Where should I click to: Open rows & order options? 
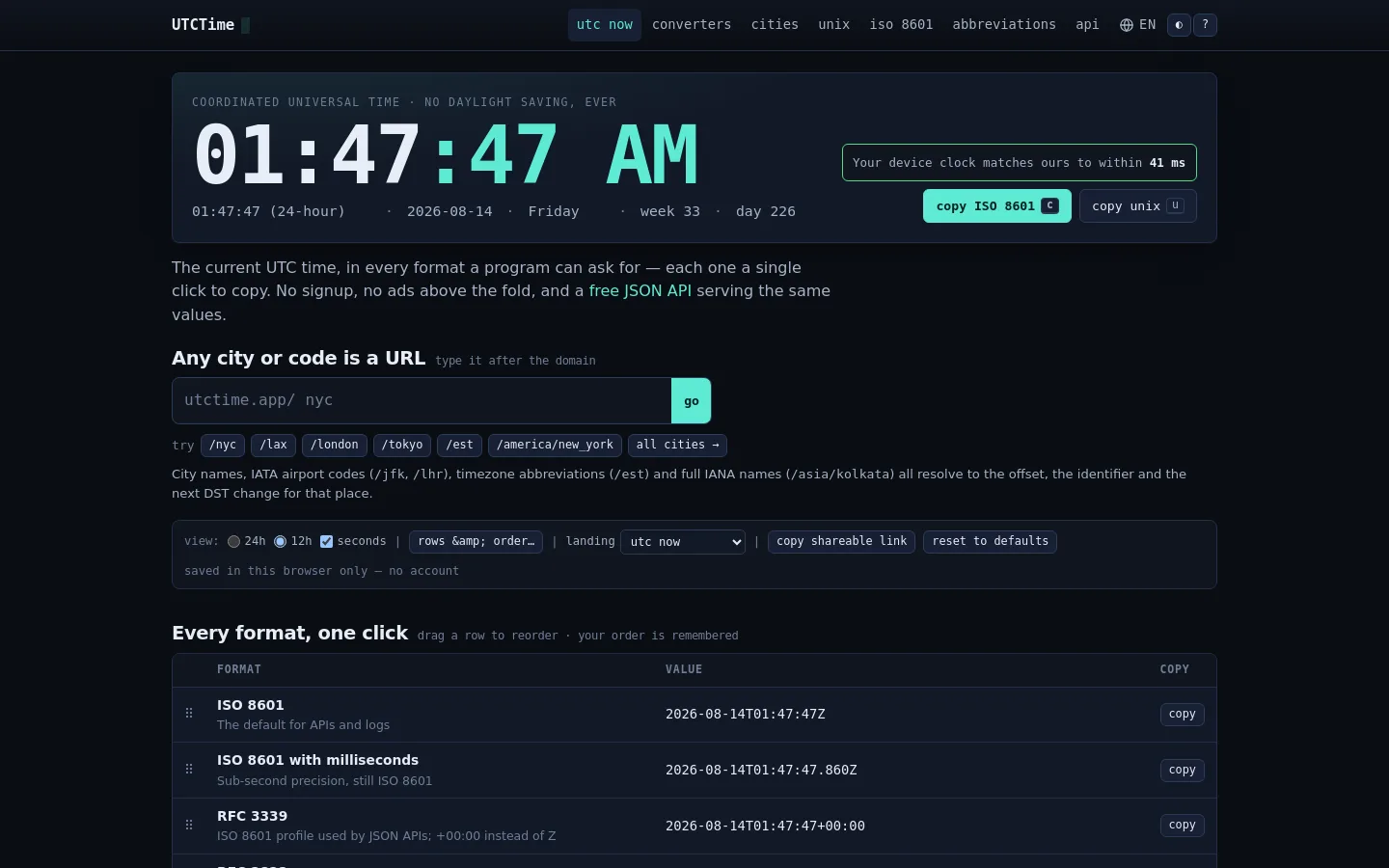pos(476,541)
